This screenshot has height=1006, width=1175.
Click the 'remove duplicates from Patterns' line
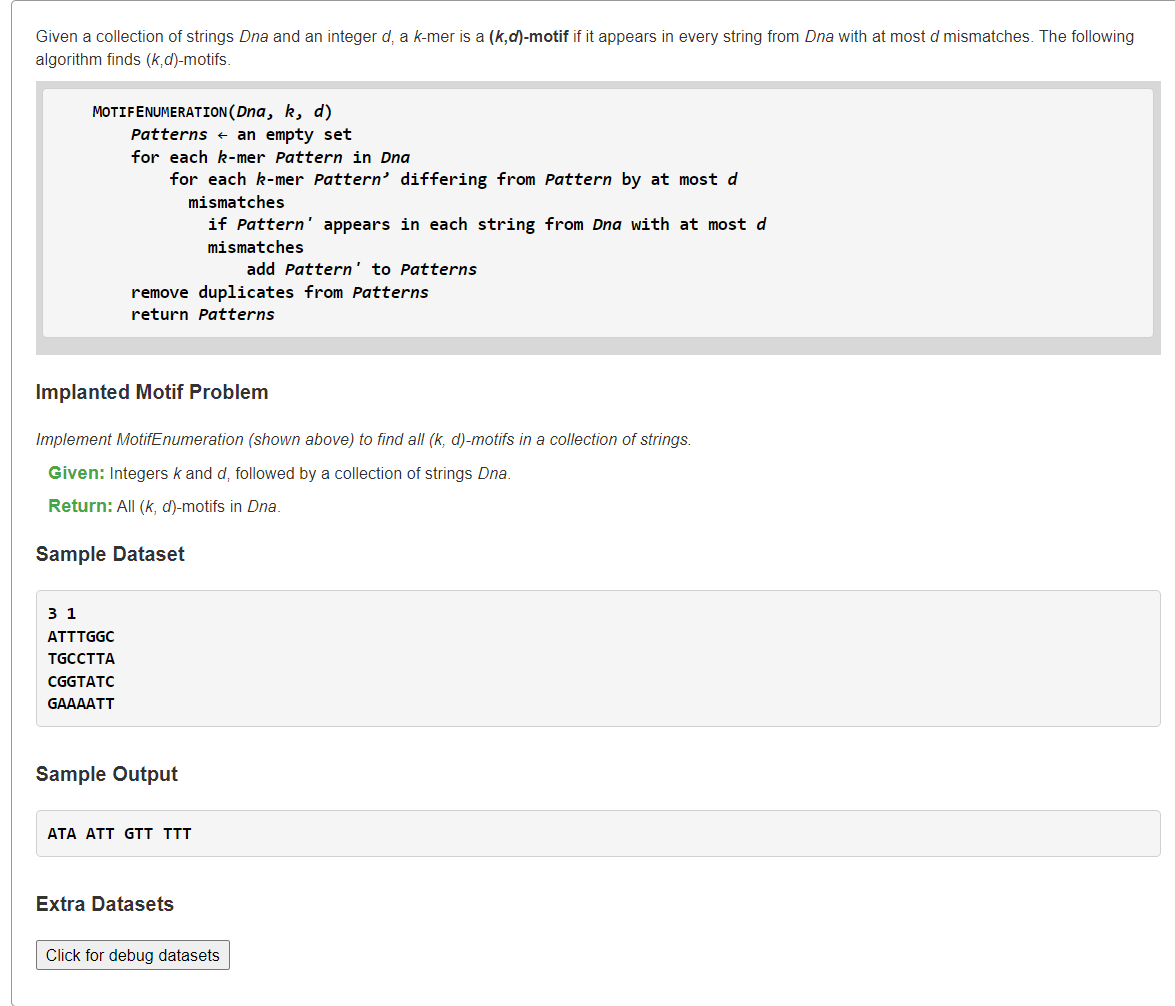click(x=280, y=292)
